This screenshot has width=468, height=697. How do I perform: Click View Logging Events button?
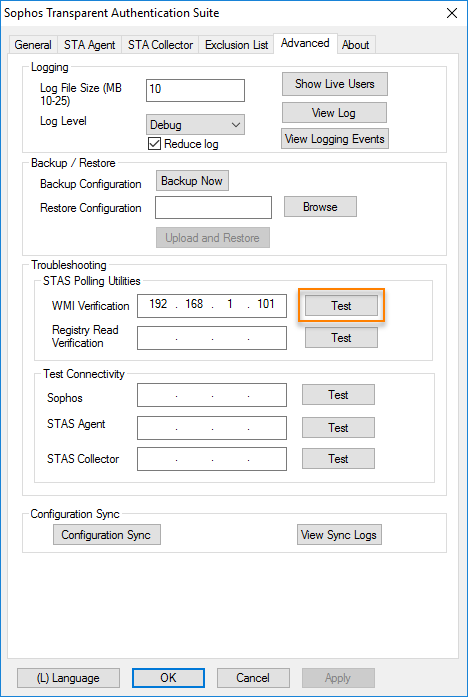pos(335,139)
